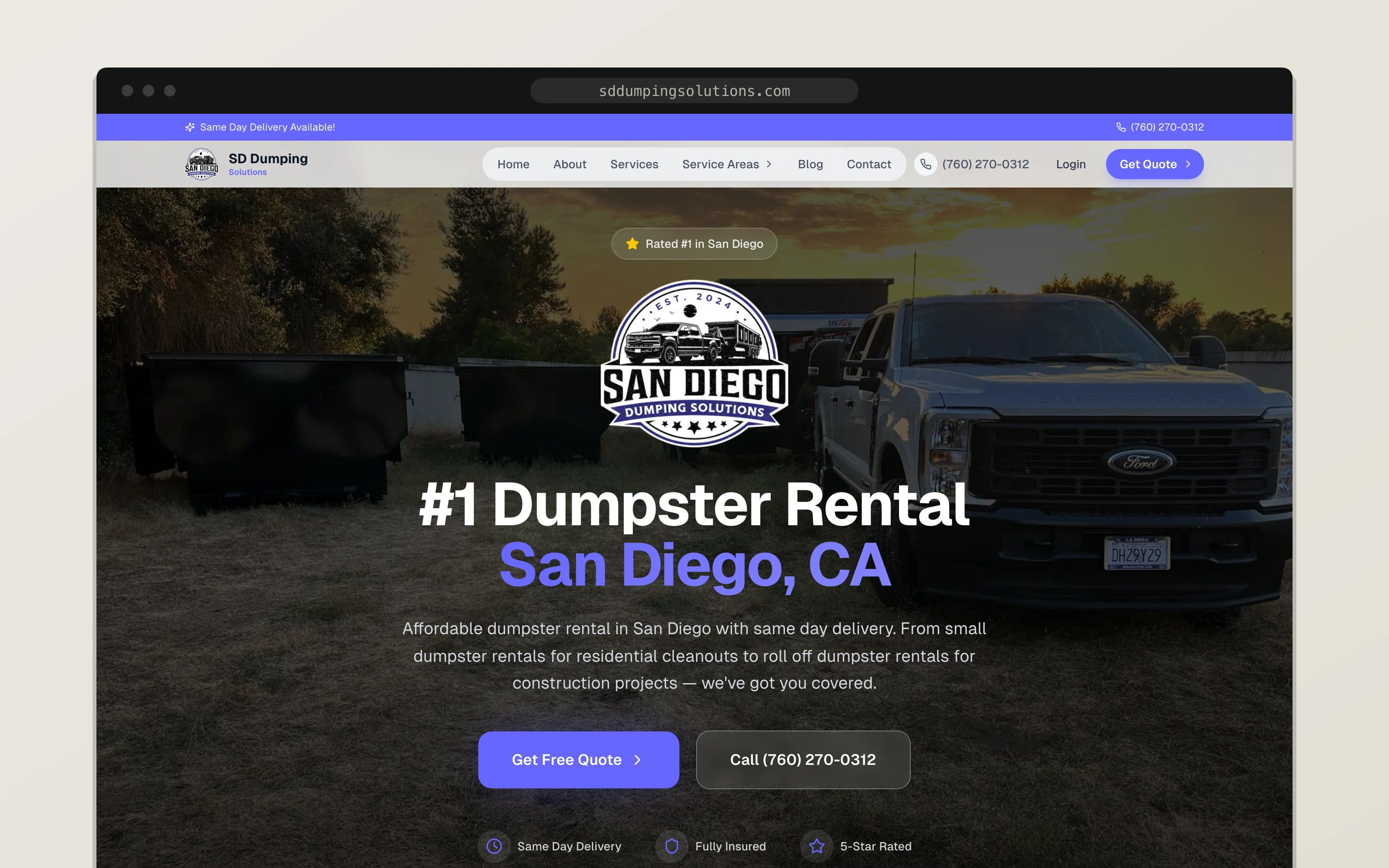This screenshot has height=868, width=1389.
Task: Click the gold star icon in the rating badge
Action: (632, 244)
